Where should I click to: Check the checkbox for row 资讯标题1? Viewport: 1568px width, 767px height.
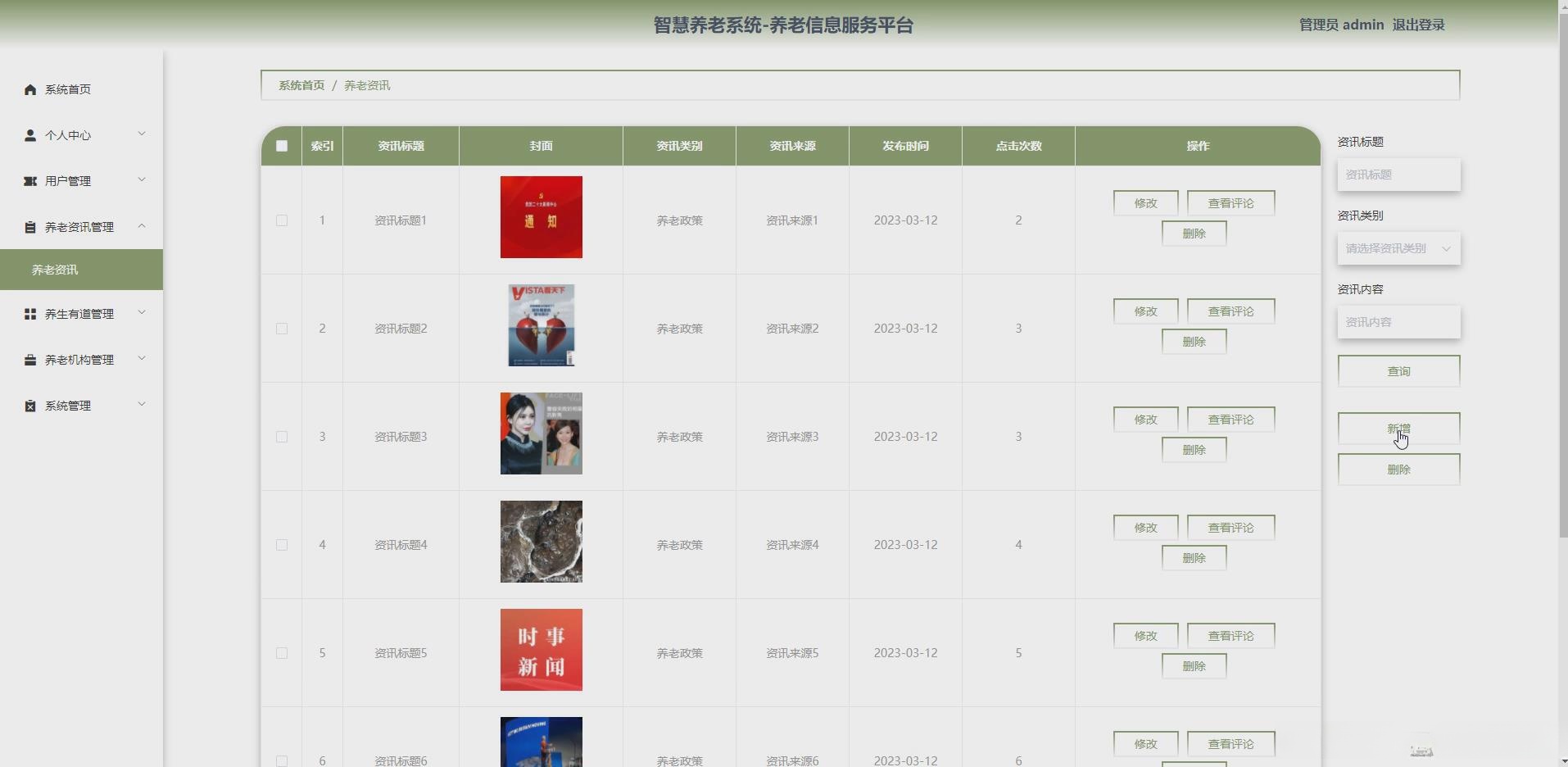[282, 220]
